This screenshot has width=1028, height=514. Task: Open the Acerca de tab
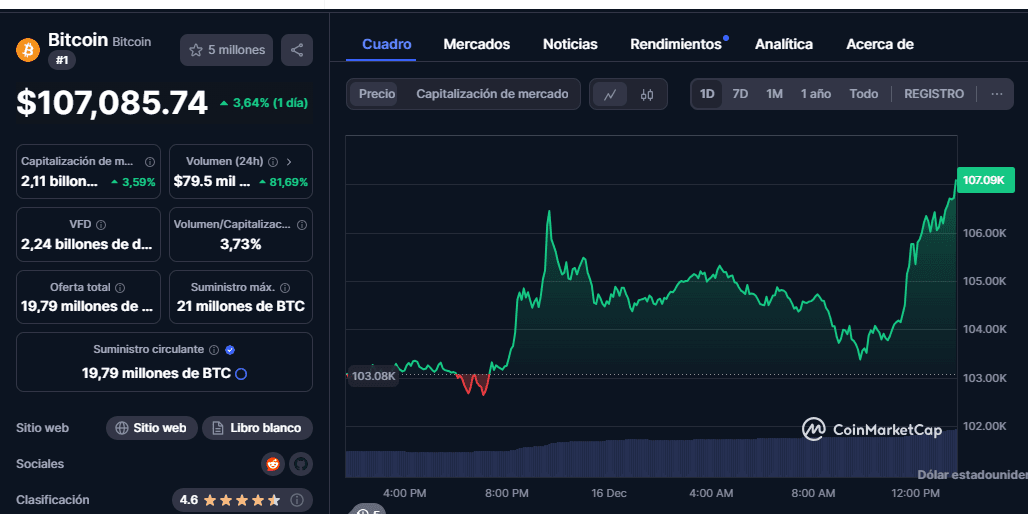pyautogui.click(x=880, y=45)
